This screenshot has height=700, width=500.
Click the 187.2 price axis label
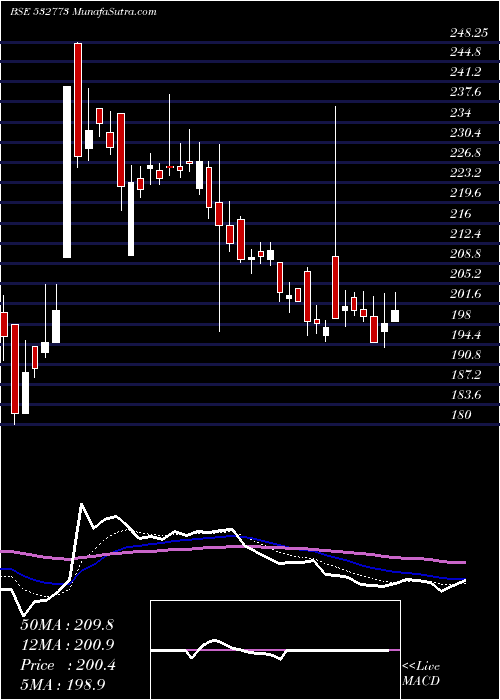[464, 375]
